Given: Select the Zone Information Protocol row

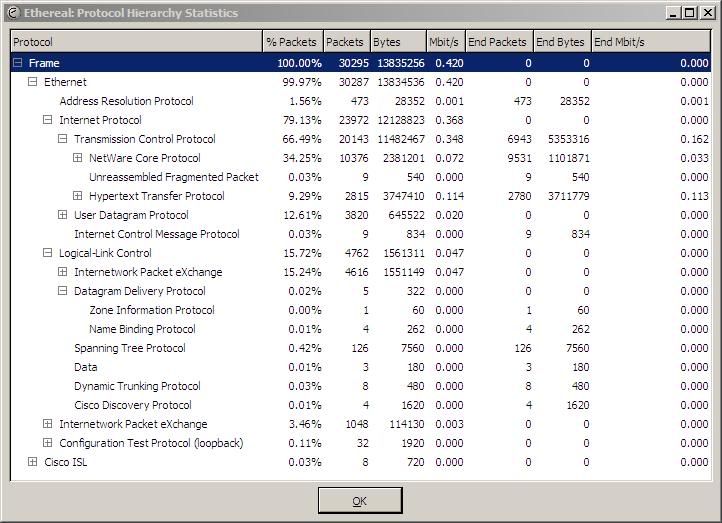Looking at the screenshot, I should [361, 310].
